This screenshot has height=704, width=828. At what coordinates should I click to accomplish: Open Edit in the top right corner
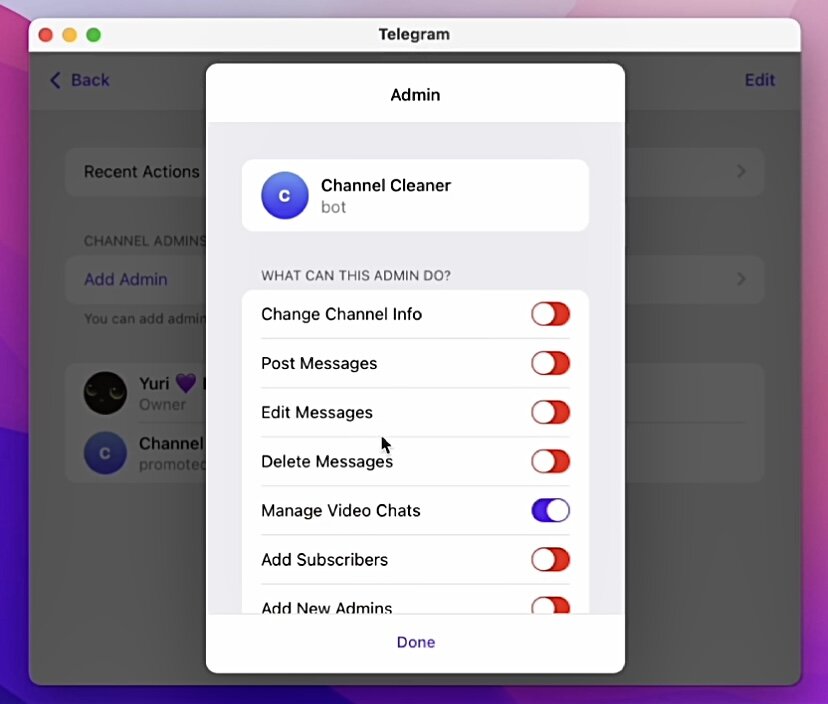(760, 80)
